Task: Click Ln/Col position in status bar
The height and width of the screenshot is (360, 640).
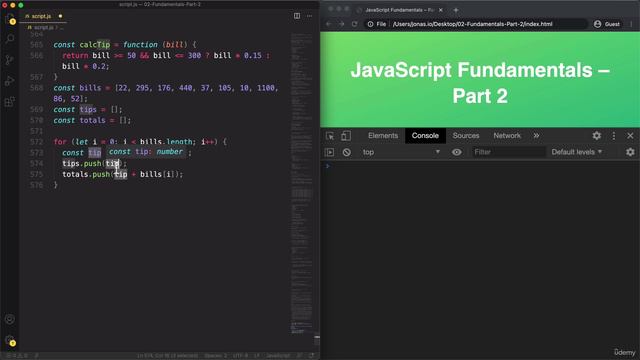Action: pyautogui.click(x=167, y=356)
